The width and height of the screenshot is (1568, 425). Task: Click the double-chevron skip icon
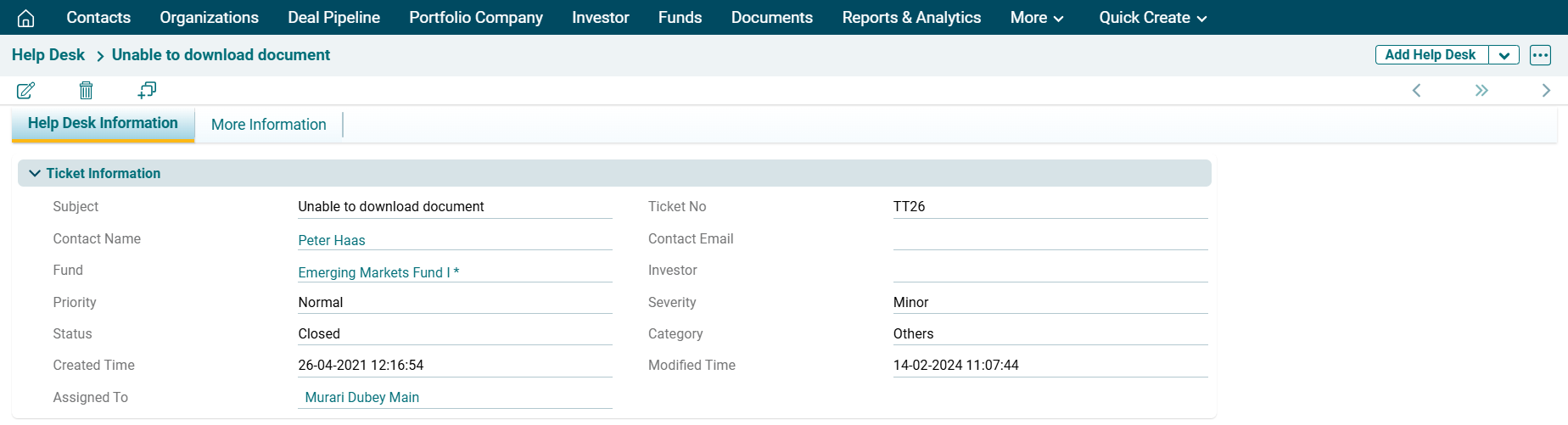1481,91
